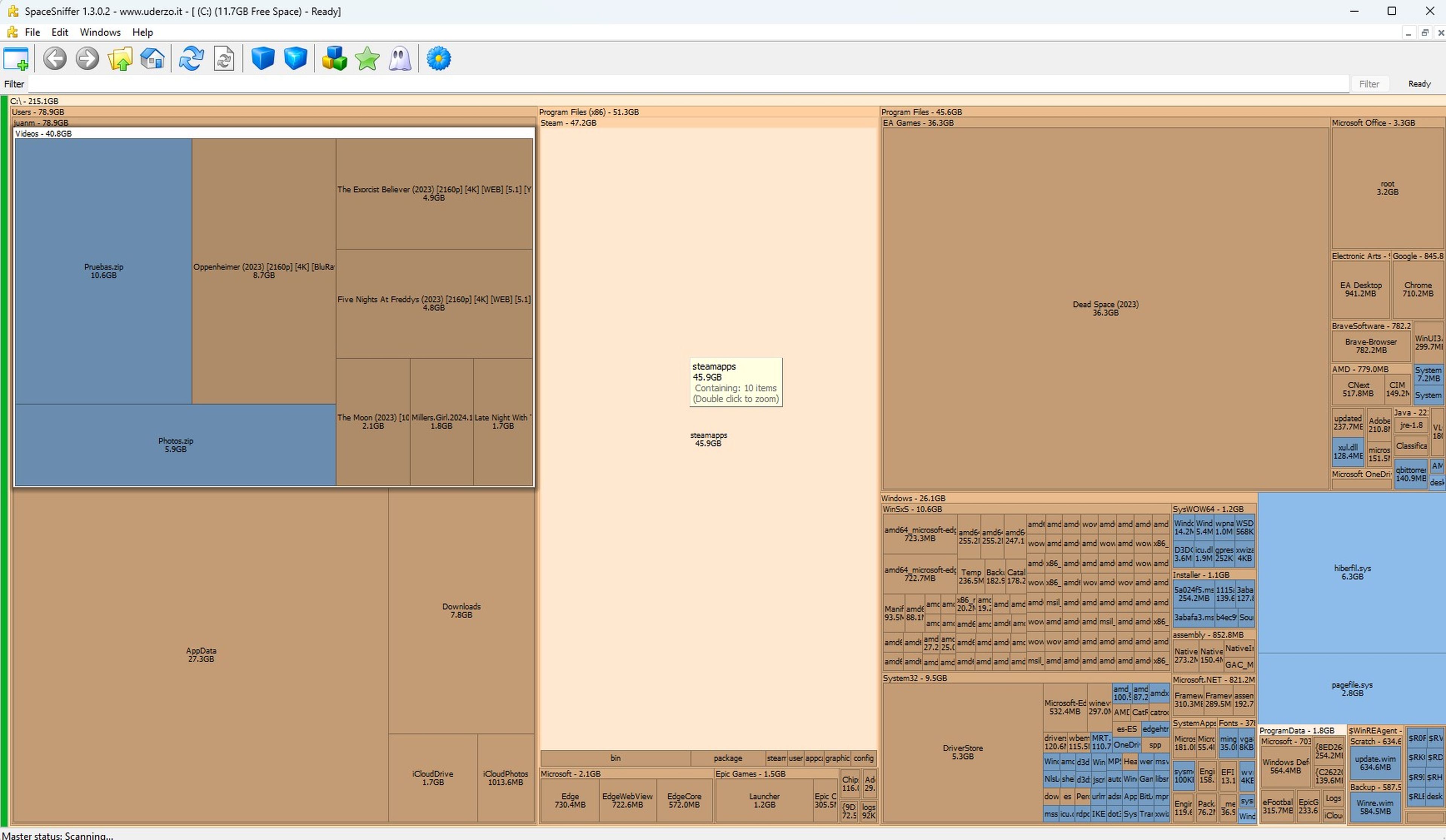Select the package folder in Steam
1446x840 pixels.
[x=728, y=758]
